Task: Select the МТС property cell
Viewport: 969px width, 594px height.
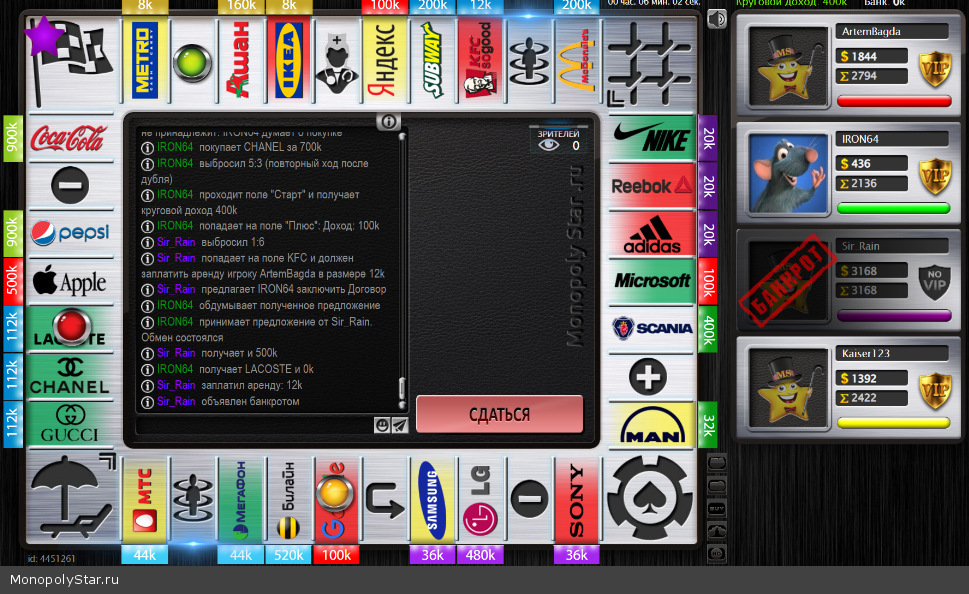Action: click(x=145, y=501)
